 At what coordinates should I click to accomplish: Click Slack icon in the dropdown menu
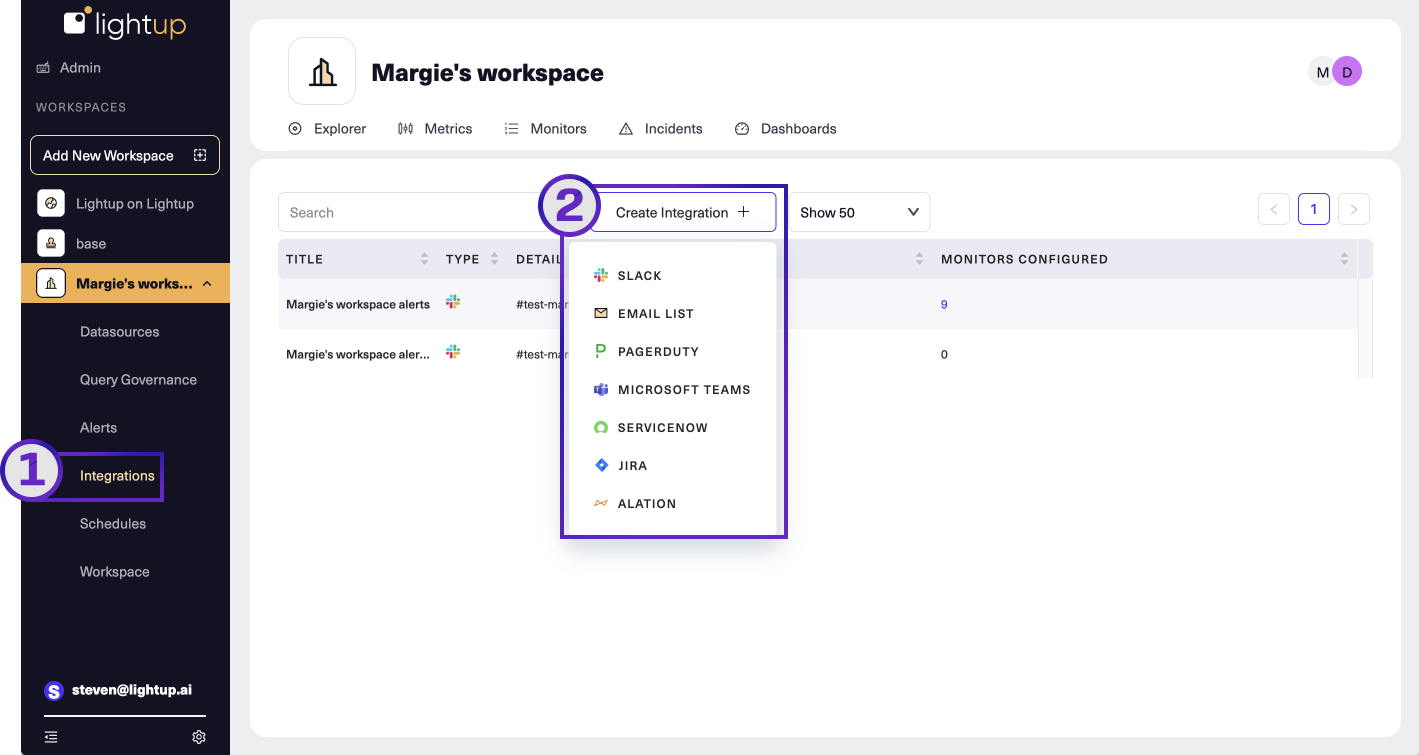pyautogui.click(x=601, y=275)
